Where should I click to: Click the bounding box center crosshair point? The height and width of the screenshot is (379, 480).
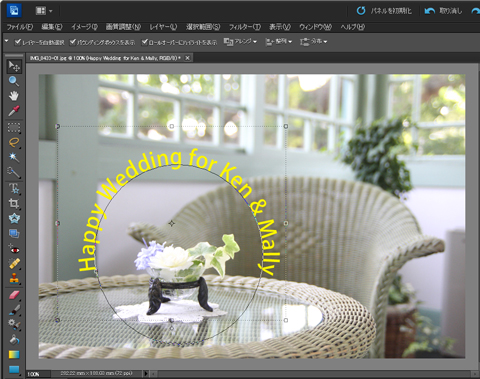click(172, 223)
